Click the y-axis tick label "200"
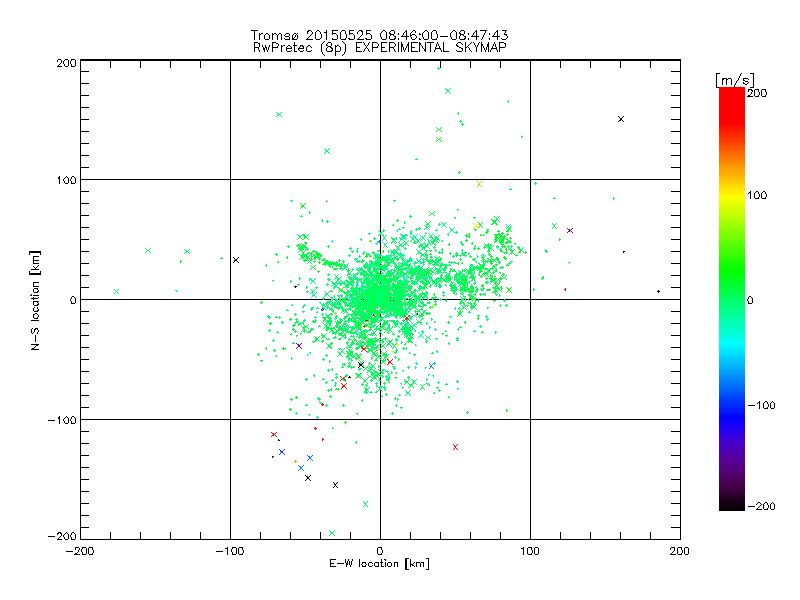Viewport: 800px width, 600px height. [x=66, y=63]
